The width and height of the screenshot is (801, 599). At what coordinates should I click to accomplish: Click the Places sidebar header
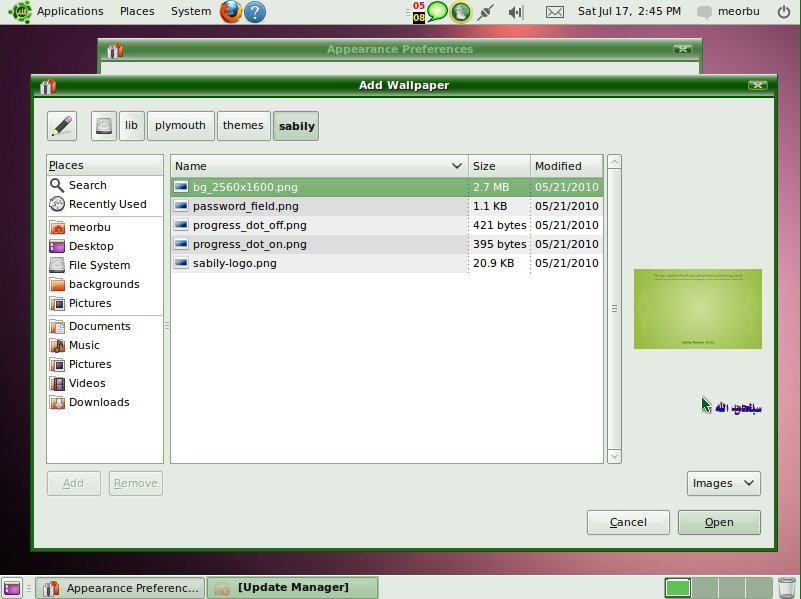point(105,165)
